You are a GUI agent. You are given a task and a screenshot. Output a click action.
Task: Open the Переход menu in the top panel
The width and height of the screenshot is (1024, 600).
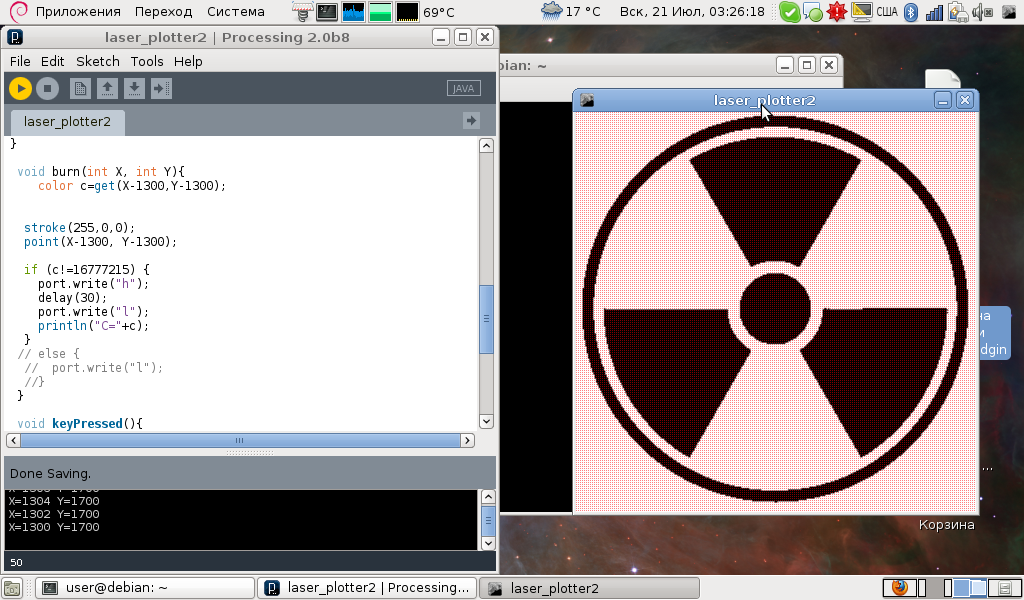click(x=163, y=12)
